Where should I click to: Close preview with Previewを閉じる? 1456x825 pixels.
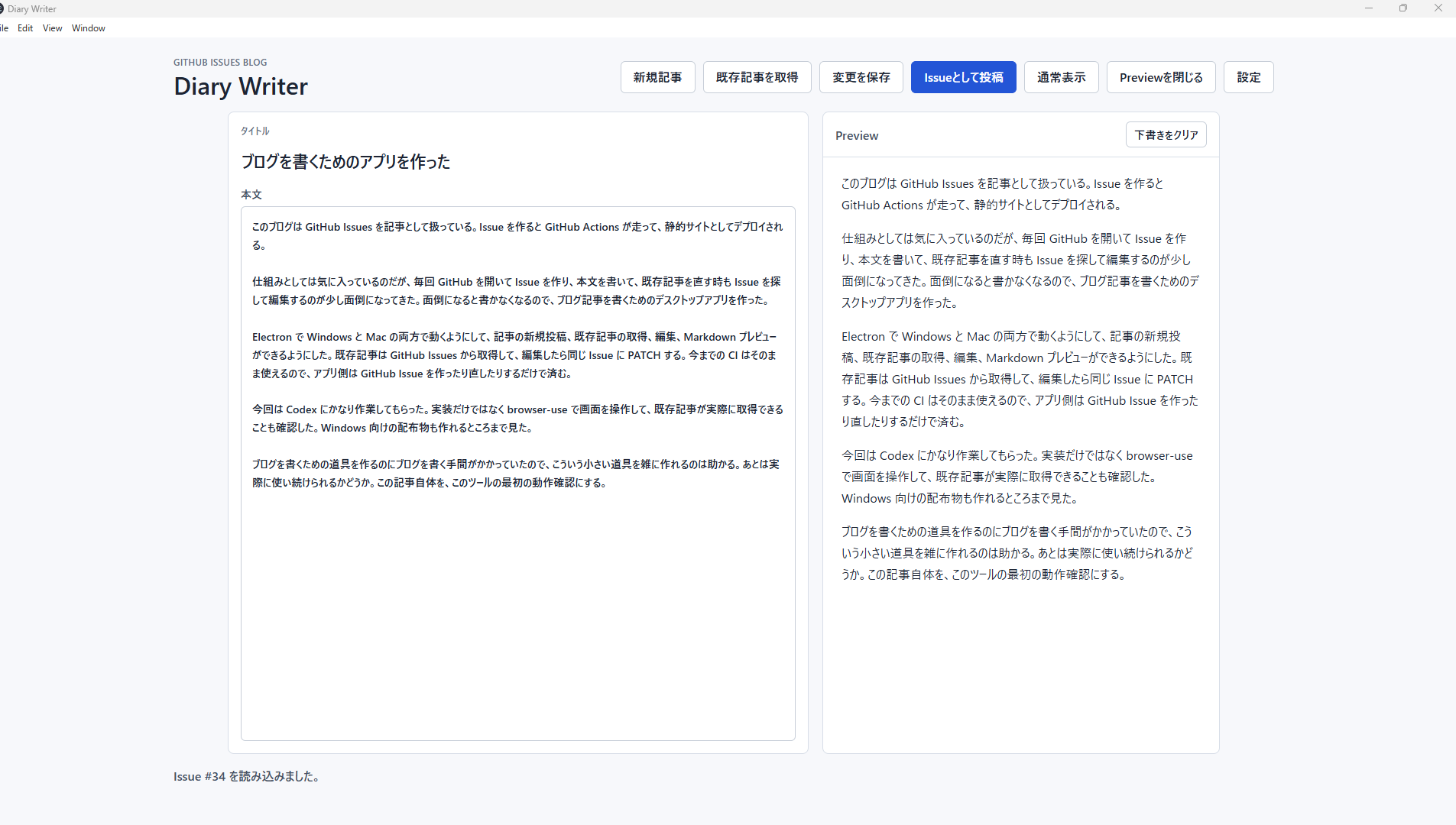tap(1160, 77)
